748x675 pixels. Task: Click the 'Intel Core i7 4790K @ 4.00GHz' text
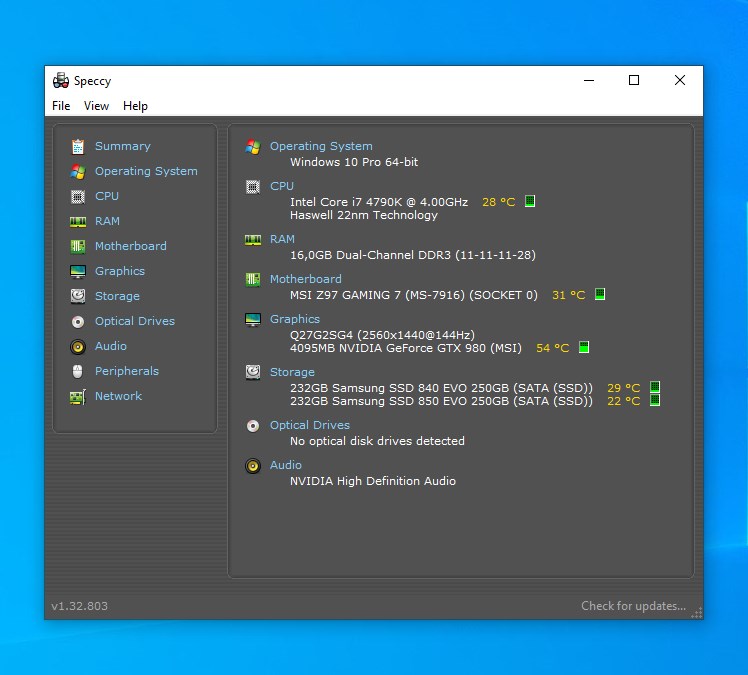tap(379, 202)
